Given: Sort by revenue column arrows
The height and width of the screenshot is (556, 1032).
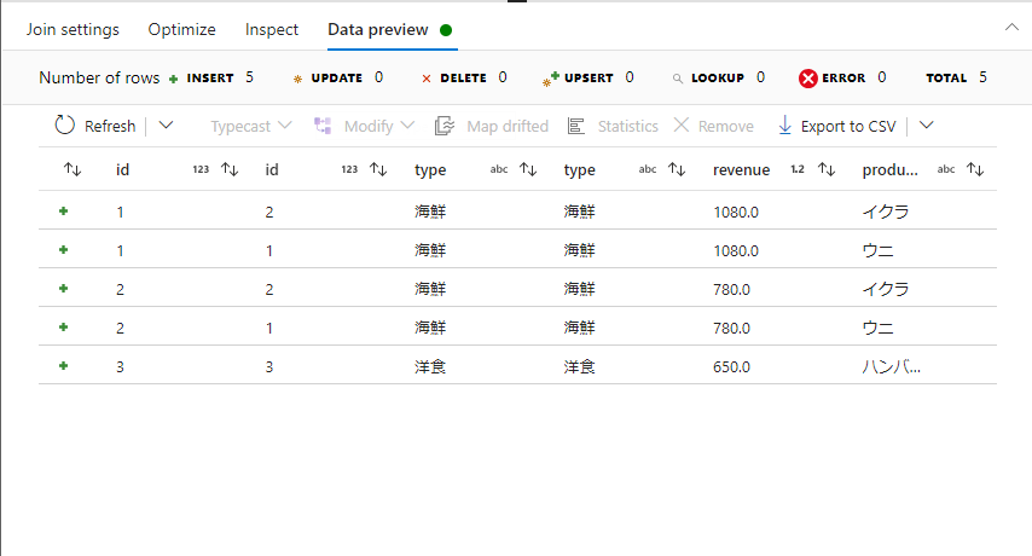Looking at the screenshot, I should pos(826,170).
